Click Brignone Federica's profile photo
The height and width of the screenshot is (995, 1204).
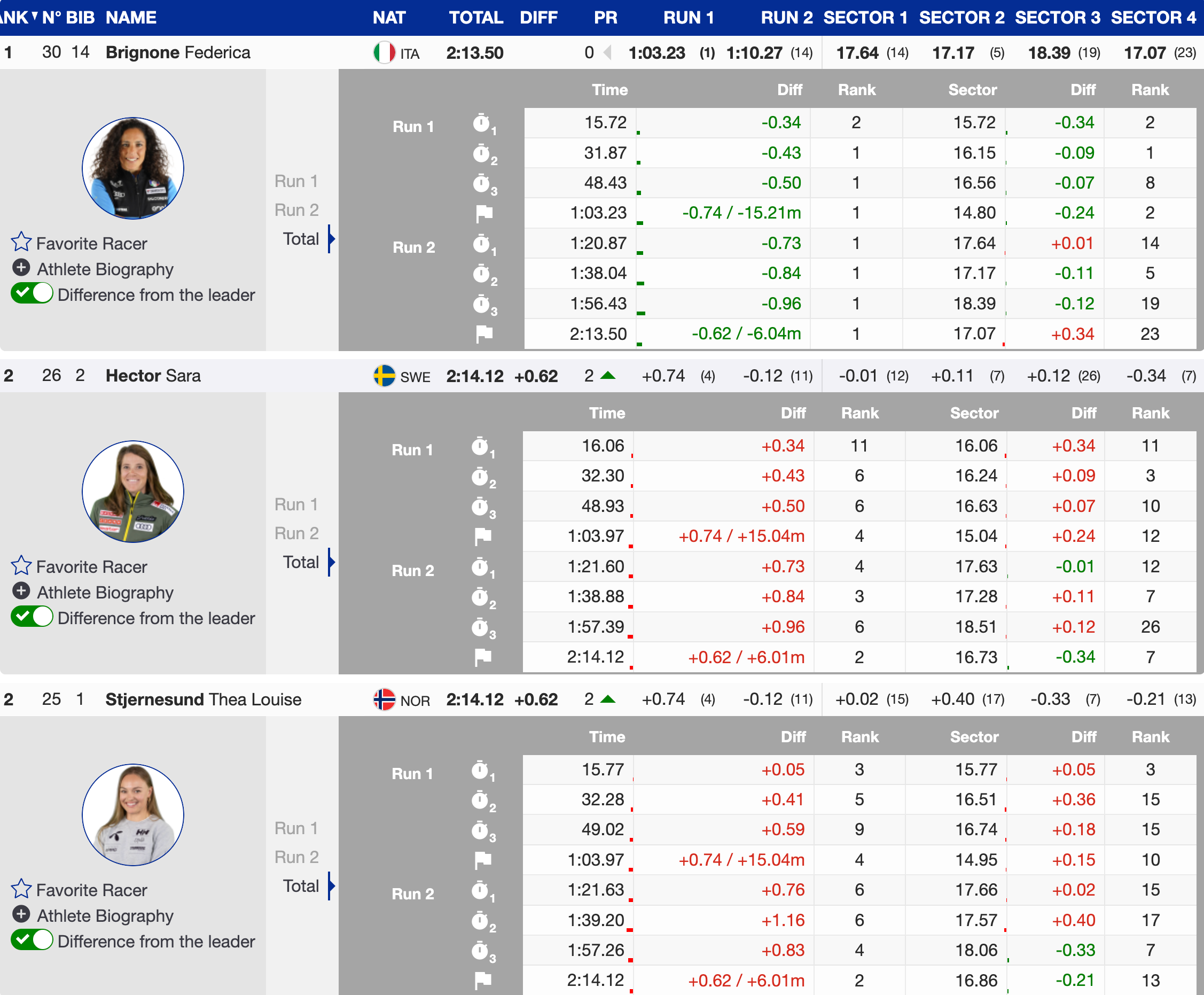coord(133,168)
